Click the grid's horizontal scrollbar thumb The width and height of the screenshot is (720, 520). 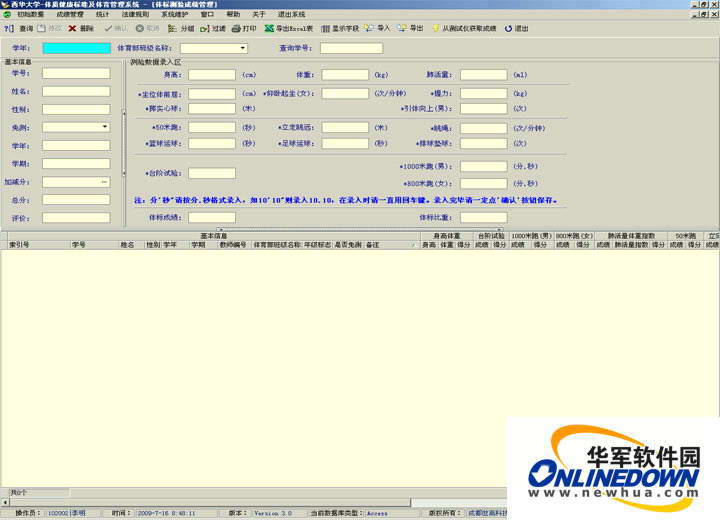[x=210, y=502]
